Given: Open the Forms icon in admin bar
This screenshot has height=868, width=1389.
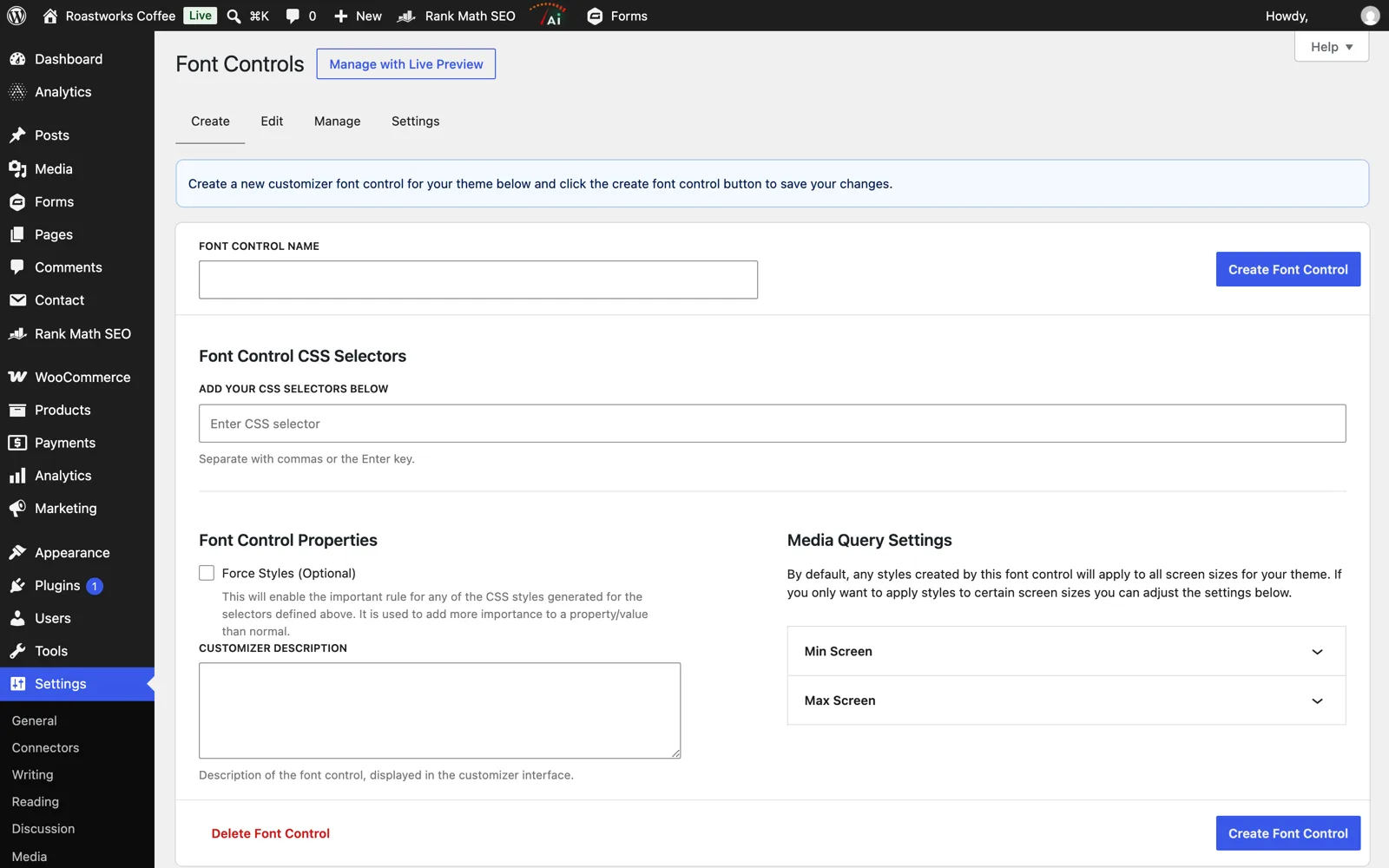Looking at the screenshot, I should [x=595, y=16].
